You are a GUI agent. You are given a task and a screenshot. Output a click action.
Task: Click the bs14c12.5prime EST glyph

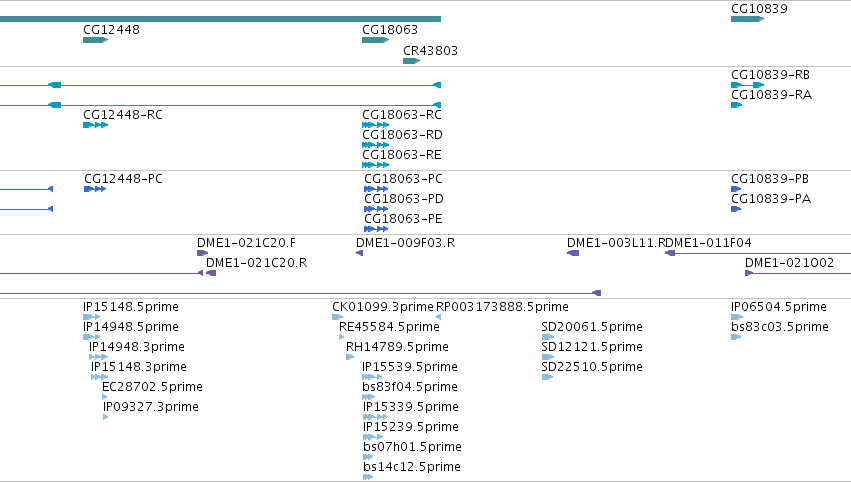368,477
